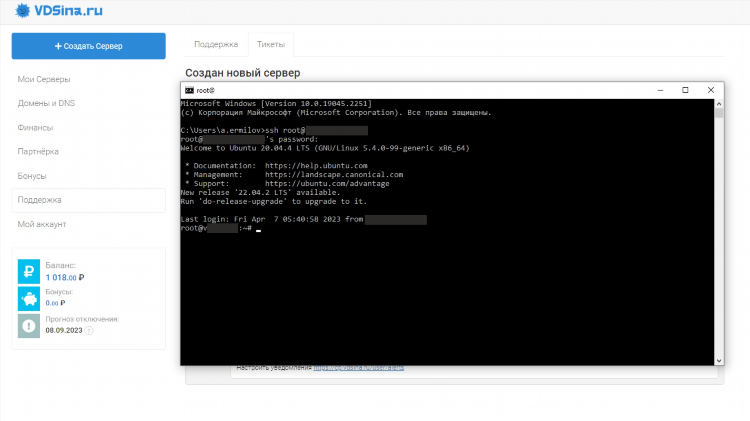Viewport: 750px width, 421px height.
Task: Click help question mark near 08.09.2023
Action: click(89, 331)
